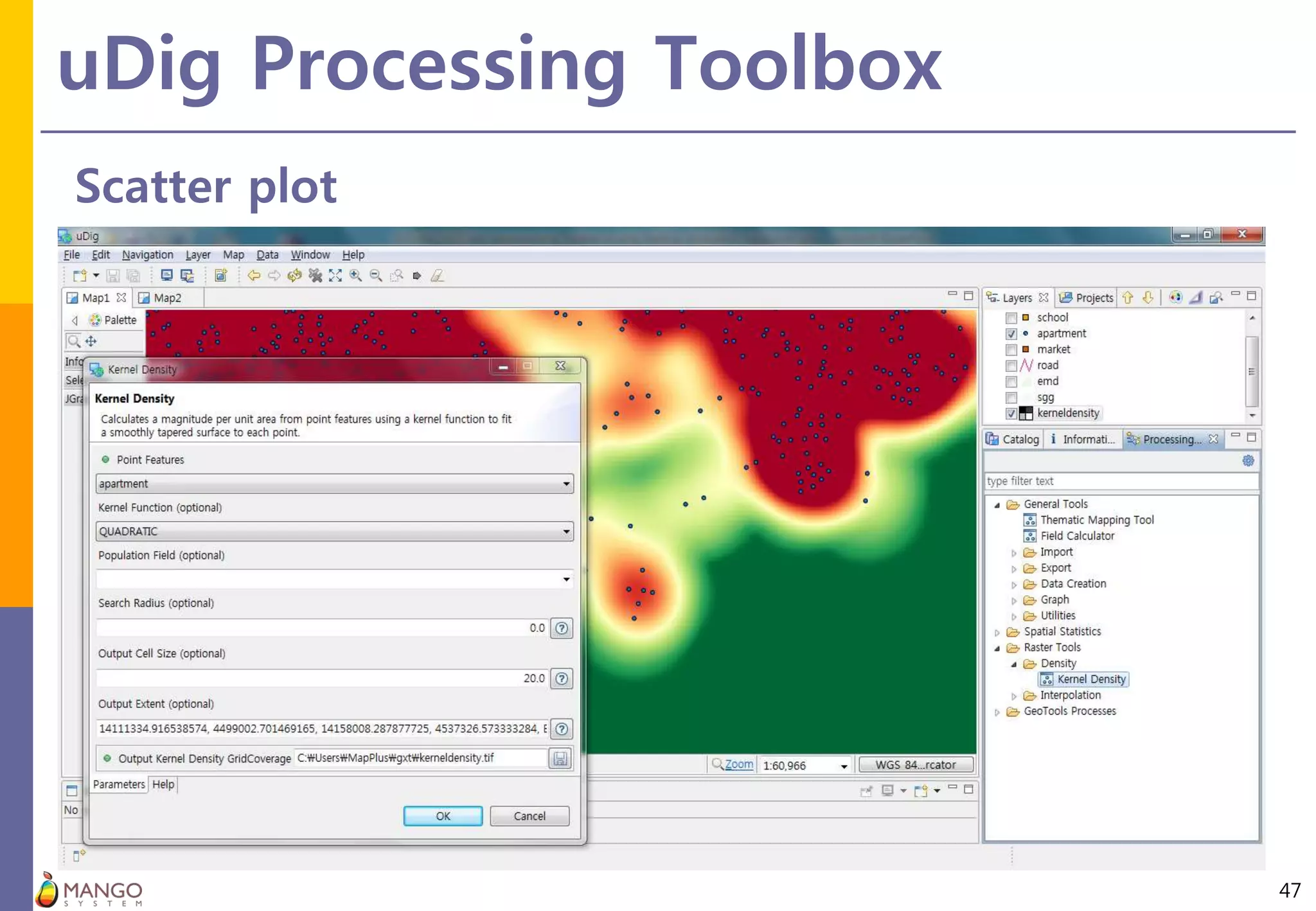Image resolution: width=1316 pixels, height=911 pixels.
Task: Open the Navigation menu
Action: tap(148, 255)
